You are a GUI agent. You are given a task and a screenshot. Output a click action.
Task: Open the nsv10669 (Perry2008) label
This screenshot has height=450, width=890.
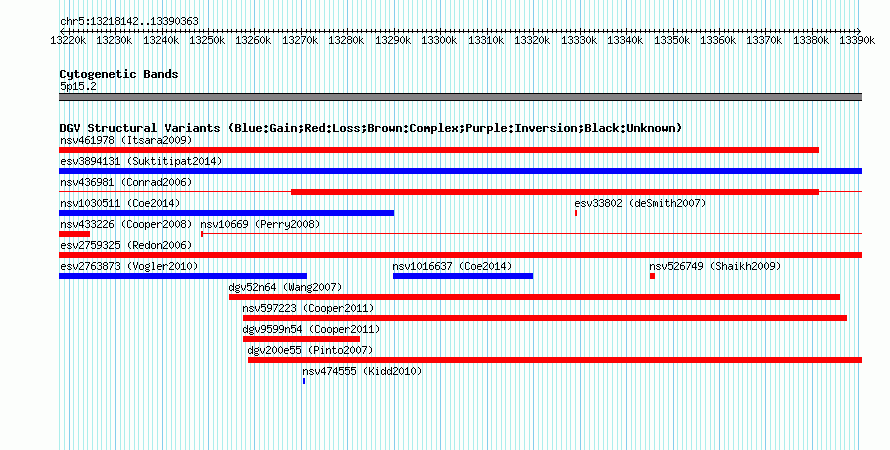pos(261,224)
